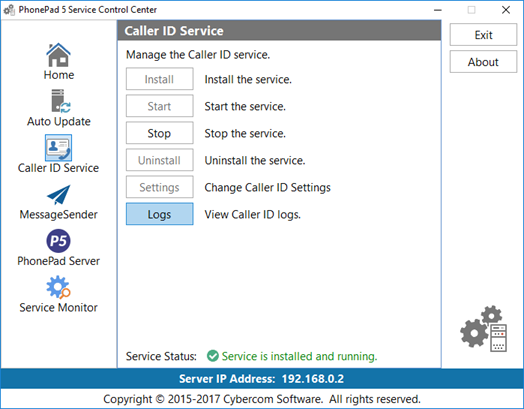Click the Cybercom Software copyright text
This screenshot has height=409, width=524.
(x=262, y=399)
